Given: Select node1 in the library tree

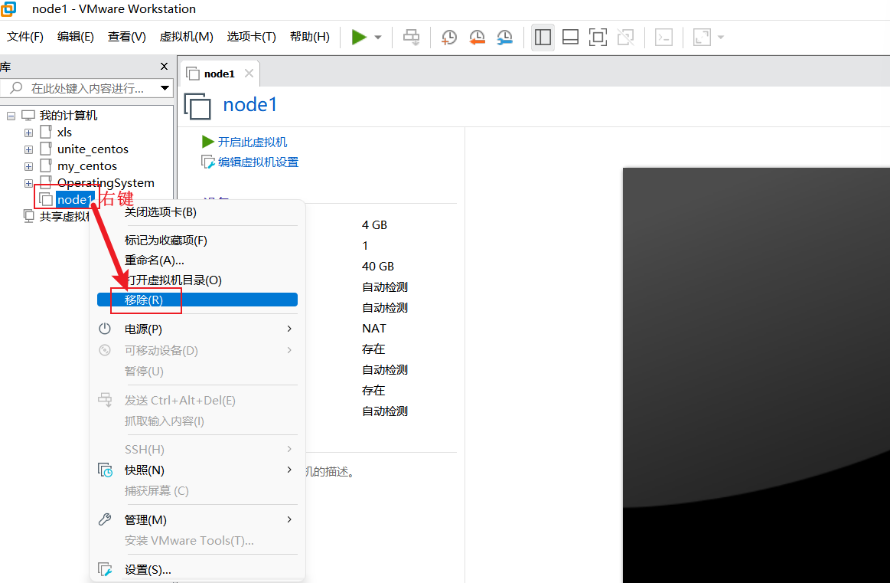Looking at the screenshot, I should tap(74, 199).
